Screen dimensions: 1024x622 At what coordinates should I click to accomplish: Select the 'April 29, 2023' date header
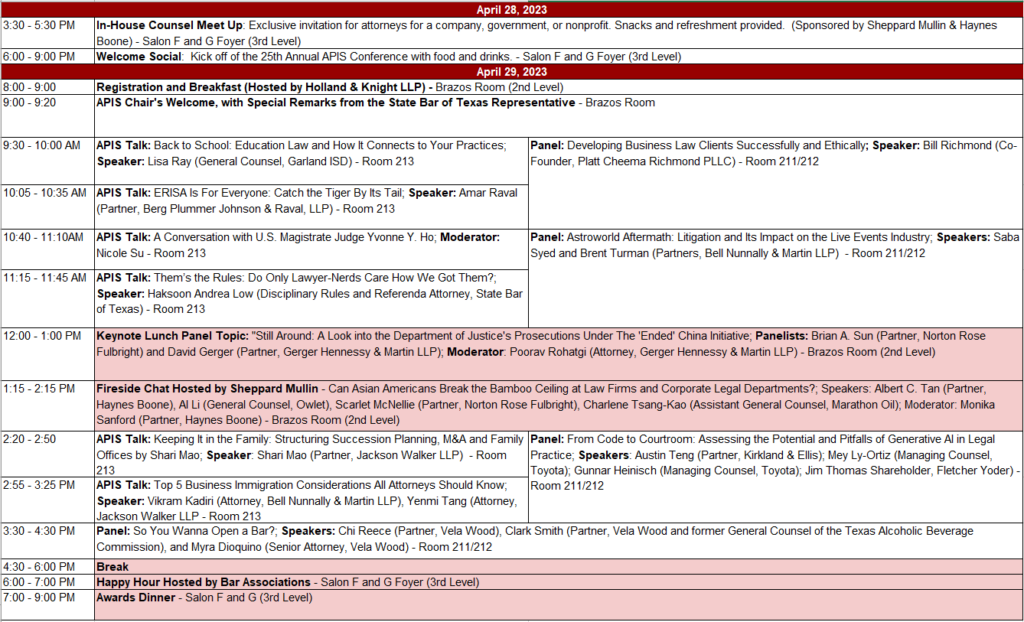pos(512,72)
